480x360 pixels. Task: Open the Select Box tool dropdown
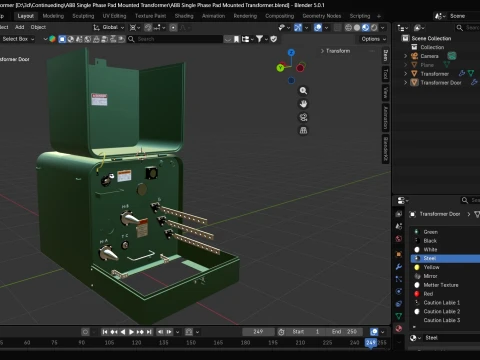coord(18,39)
